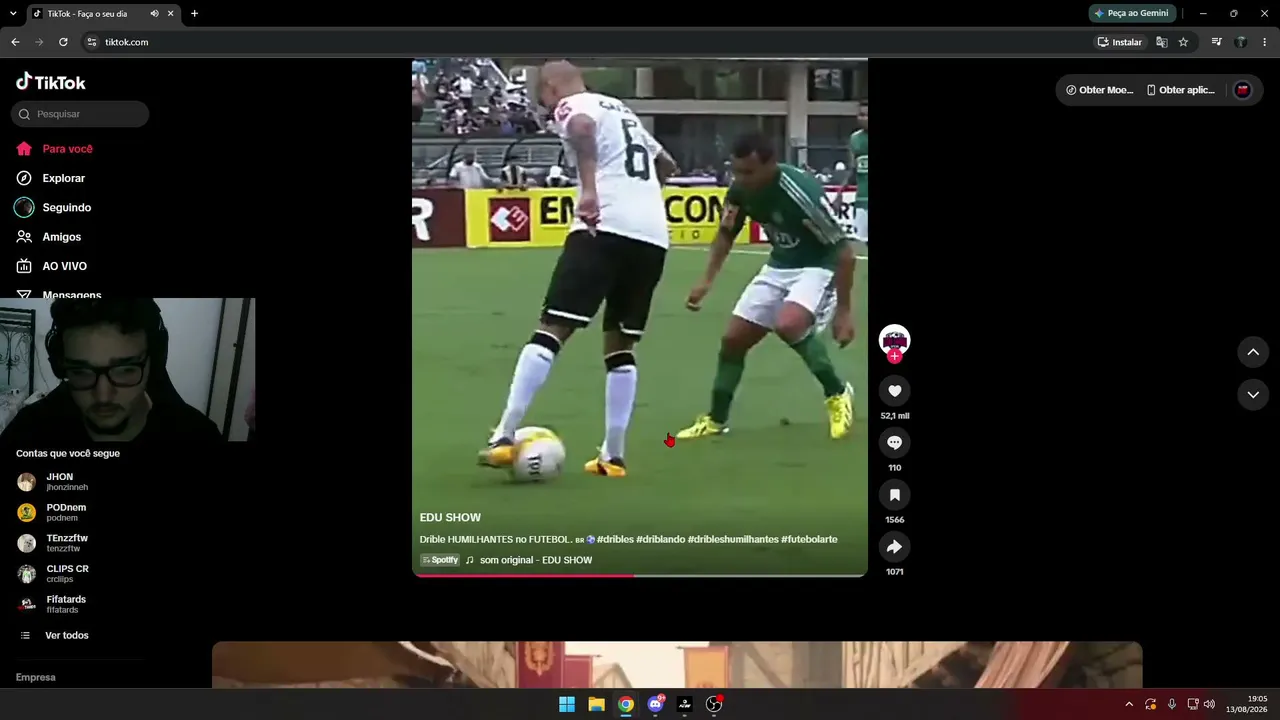Open the volume control in system tray
The width and height of the screenshot is (1280, 720).
coord(1209,704)
